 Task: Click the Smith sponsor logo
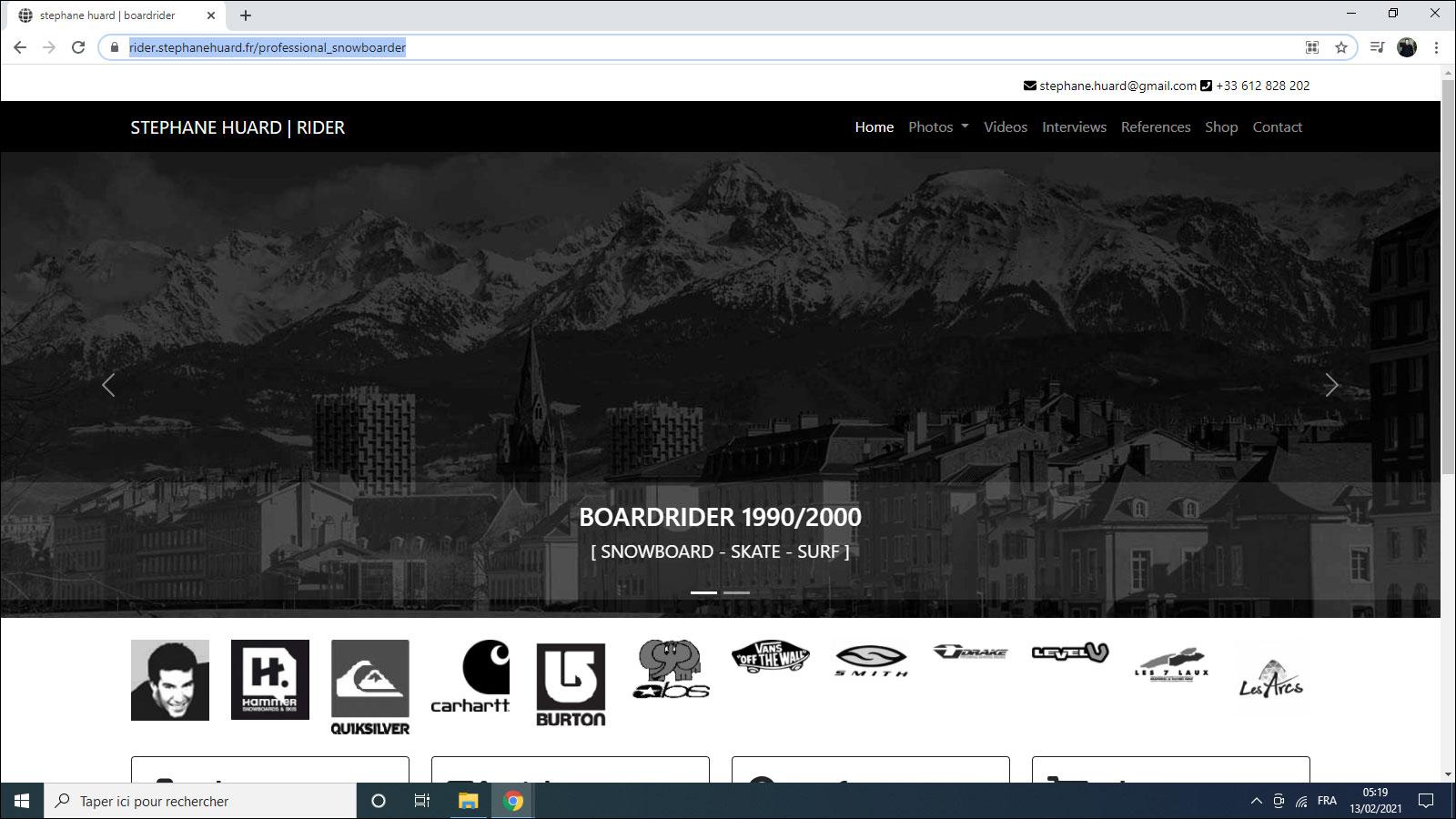click(x=871, y=660)
